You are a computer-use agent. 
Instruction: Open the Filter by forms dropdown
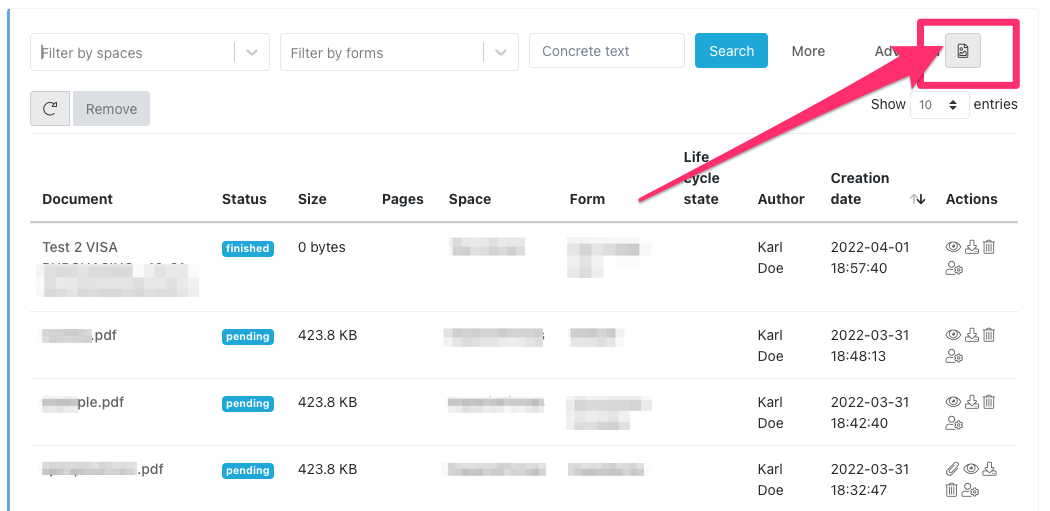501,53
